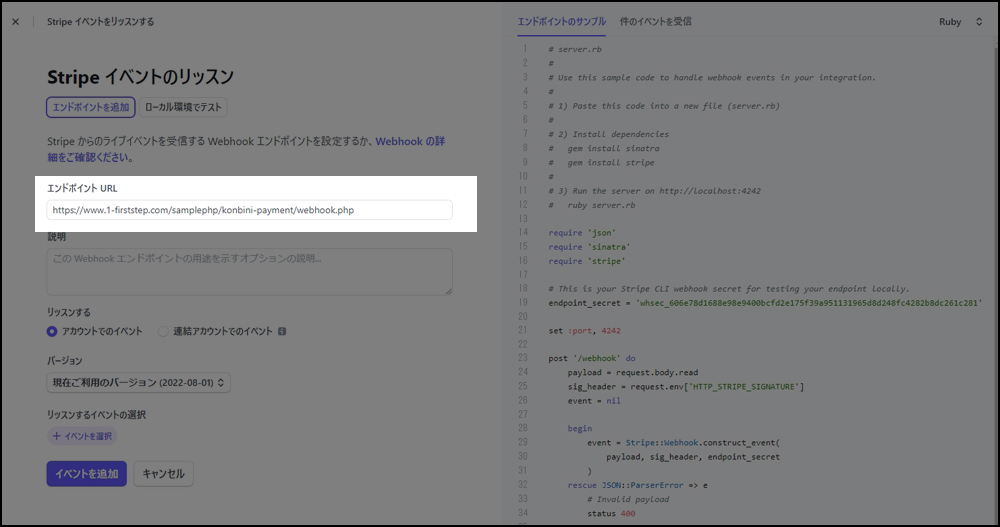Focus the エンドポイント URL input field
The width and height of the screenshot is (1000, 527).
tap(249, 210)
